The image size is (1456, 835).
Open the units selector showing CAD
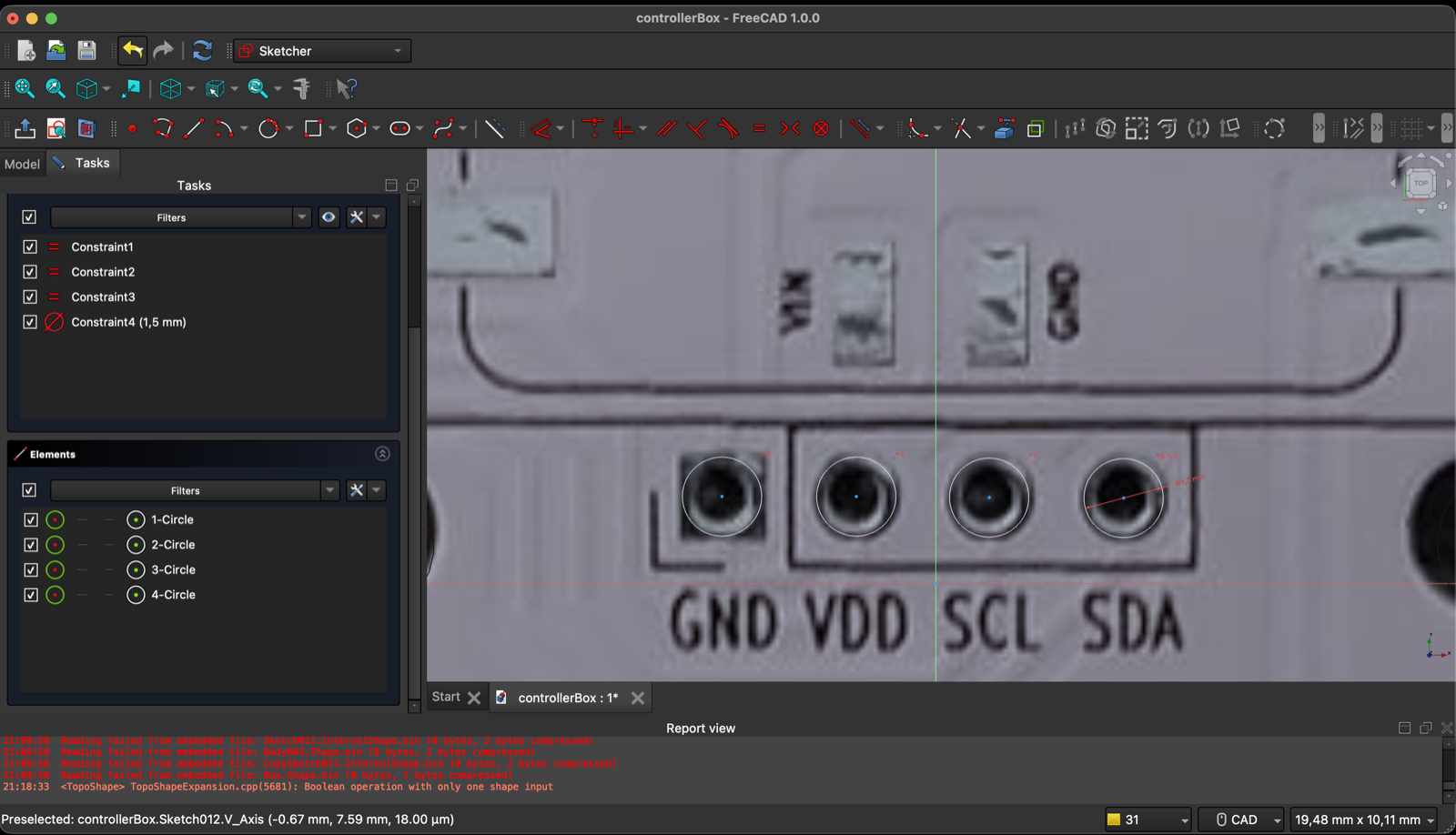click(x=1240, y=819)
